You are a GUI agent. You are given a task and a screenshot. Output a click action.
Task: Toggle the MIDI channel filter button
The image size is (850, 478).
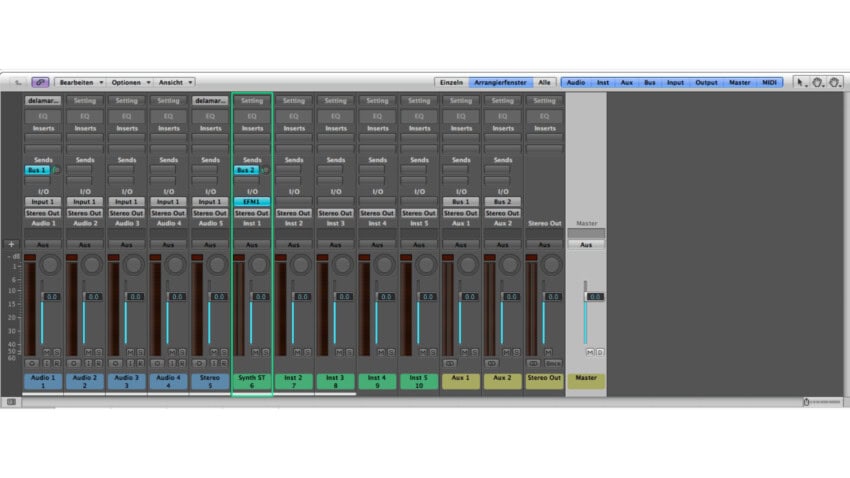(769, 82)
